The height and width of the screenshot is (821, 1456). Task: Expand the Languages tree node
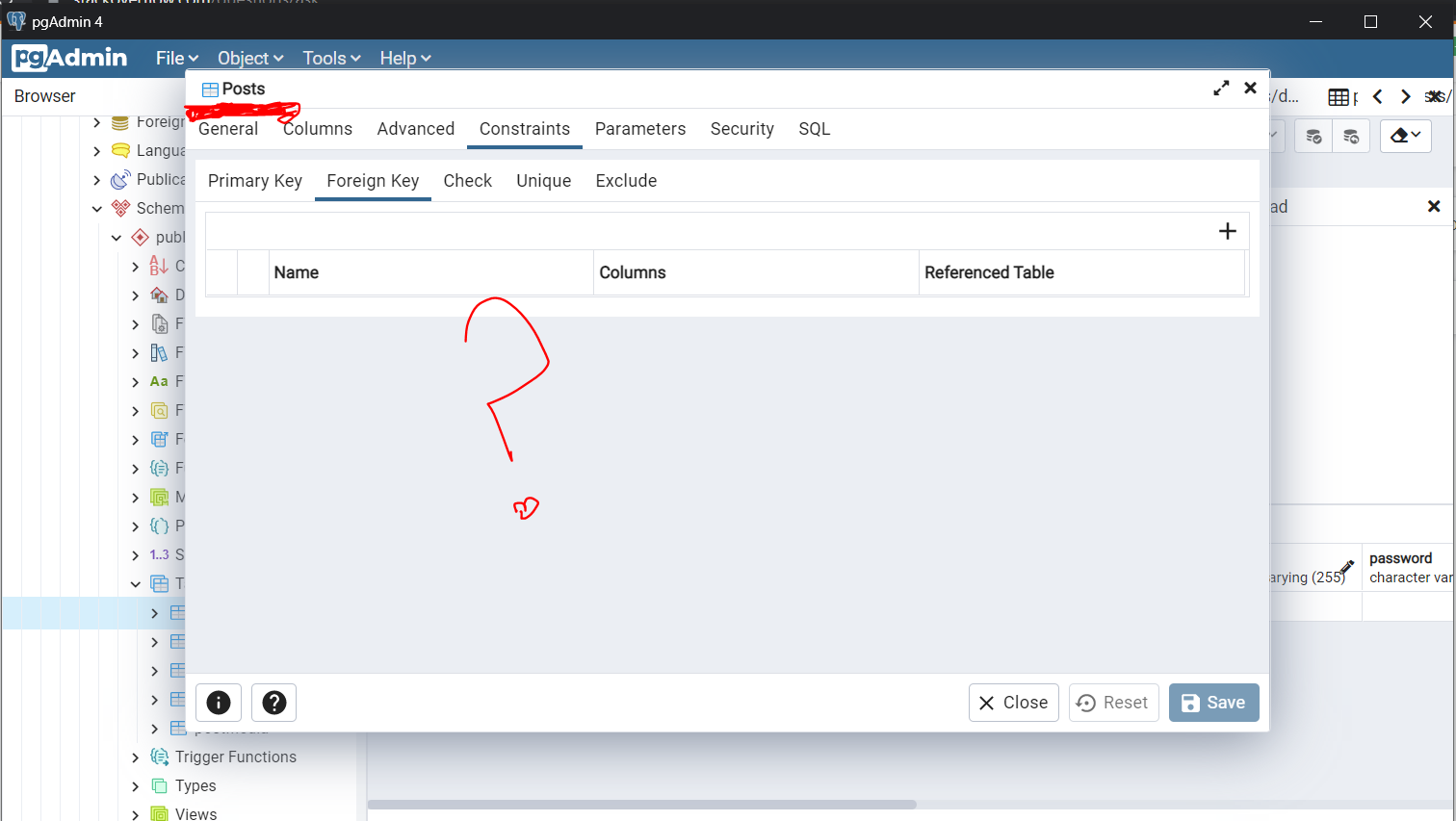(x=97, y=151)
